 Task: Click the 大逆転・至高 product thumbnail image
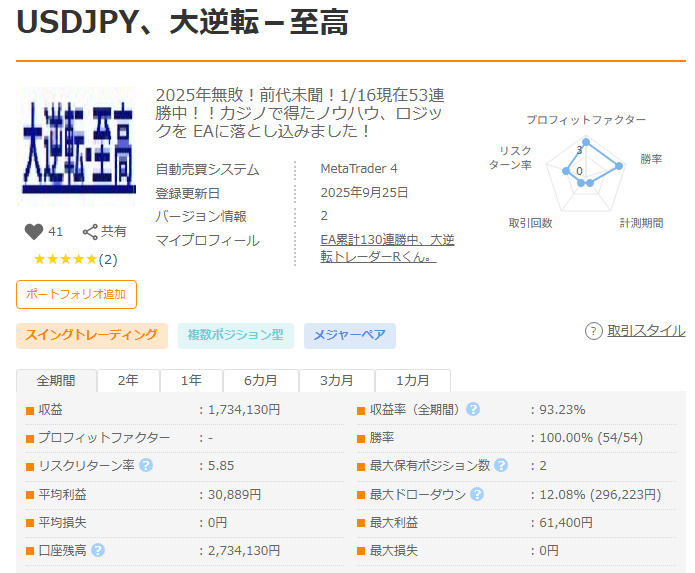click(76, 147)
